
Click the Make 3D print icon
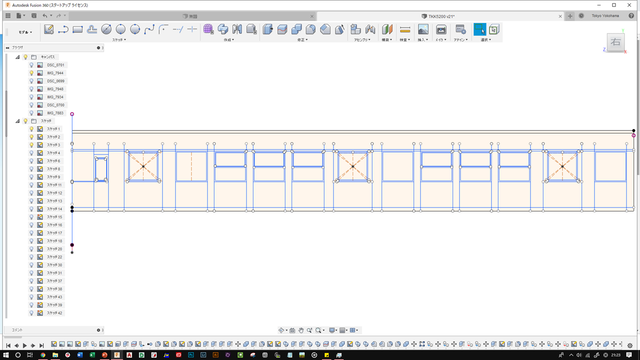click(441, 29)
